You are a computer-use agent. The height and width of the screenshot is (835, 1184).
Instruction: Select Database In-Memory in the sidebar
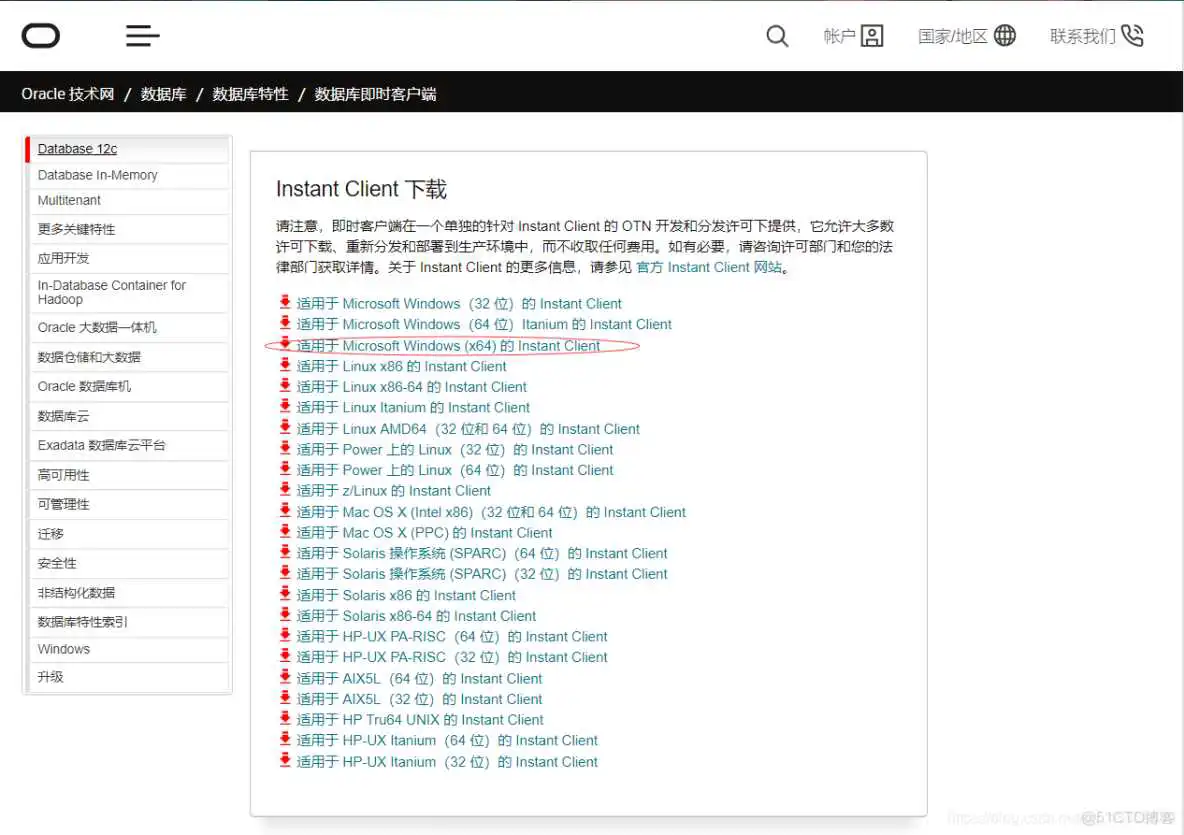click(x=97, y=175)
